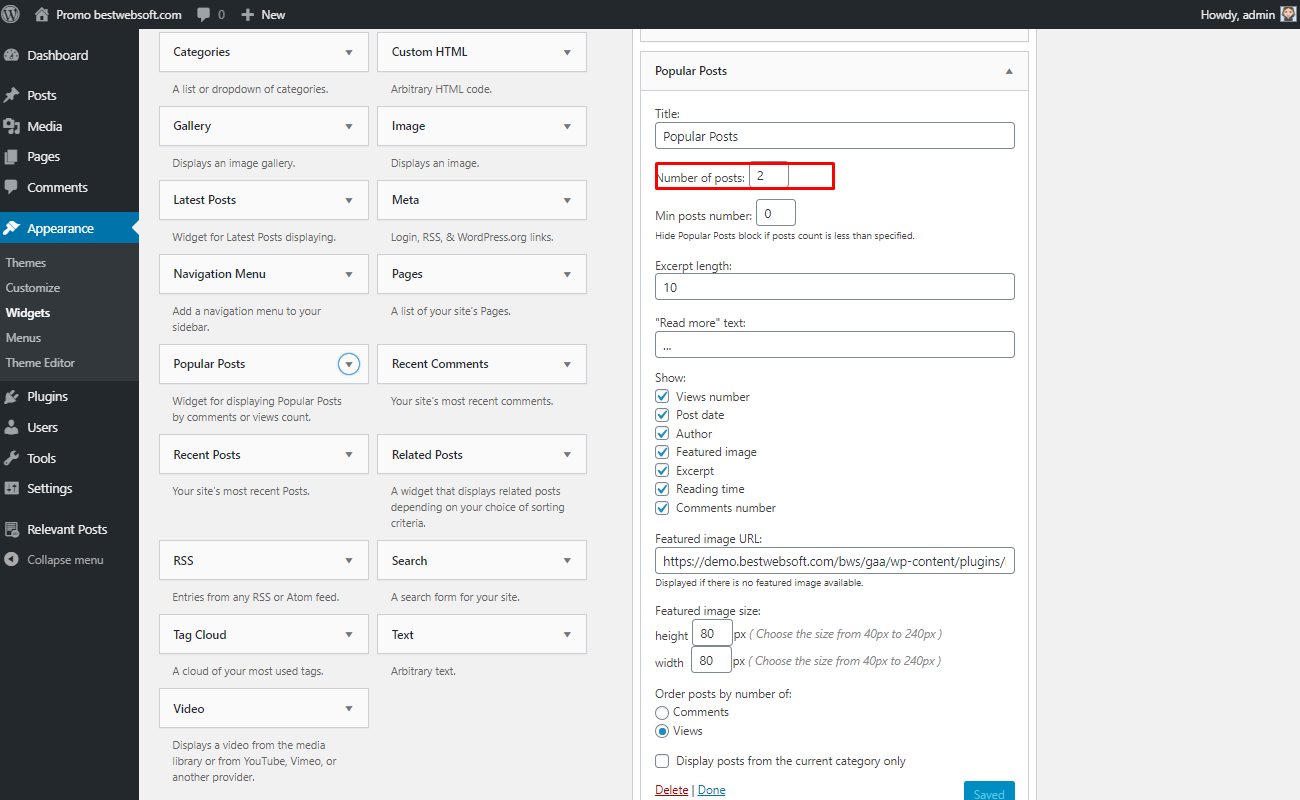Viewport: 1300px width, 800px height.
Task: Click the Excerpt length field
Action: click(x=835, y=287)
